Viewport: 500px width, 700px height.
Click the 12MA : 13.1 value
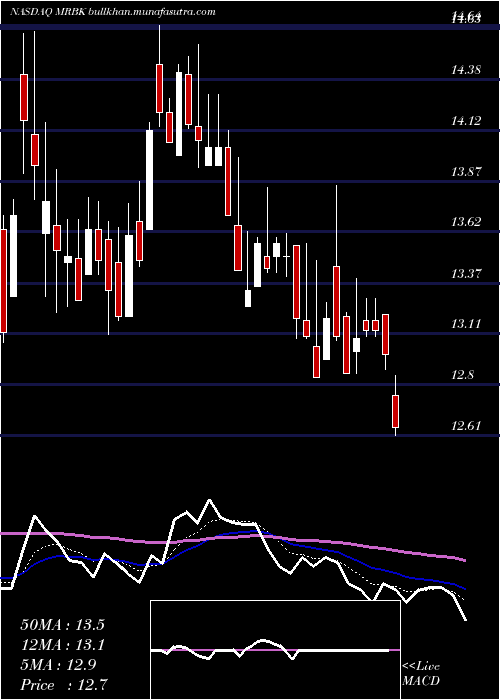(x=62, y=645)
